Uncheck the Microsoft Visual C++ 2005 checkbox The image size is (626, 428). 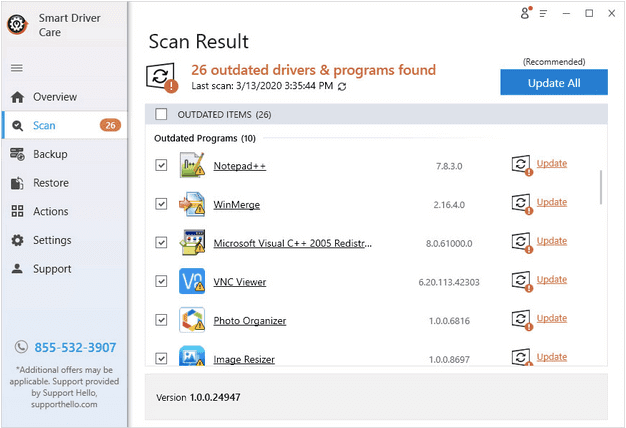pos(161,242)
